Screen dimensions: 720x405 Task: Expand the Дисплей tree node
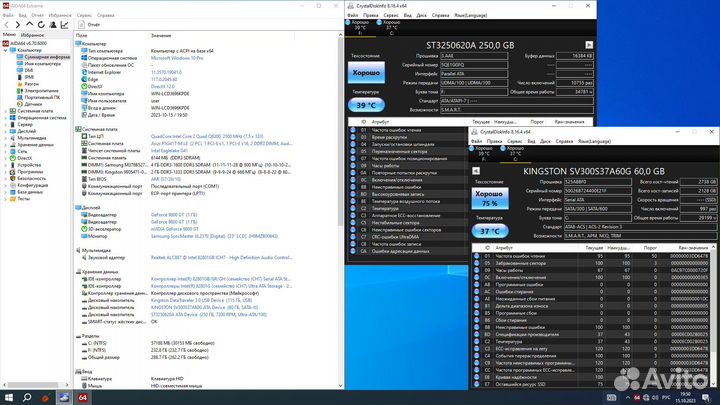[x=6, y=131]
